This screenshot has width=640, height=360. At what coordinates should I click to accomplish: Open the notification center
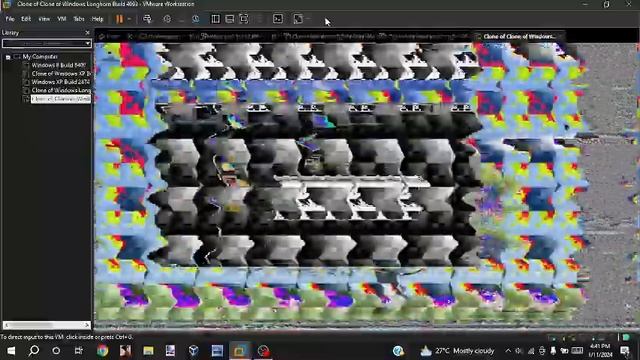coord(625,351)
